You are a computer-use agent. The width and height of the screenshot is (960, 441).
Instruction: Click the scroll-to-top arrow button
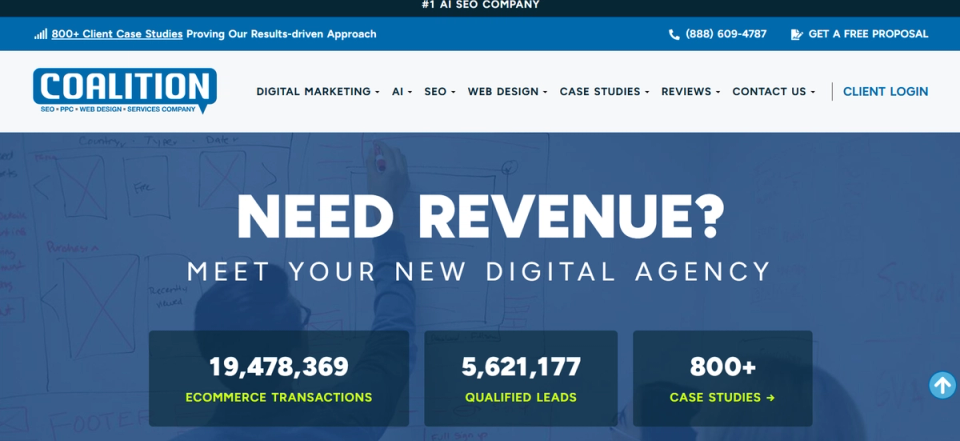click(x=942, y=385)
